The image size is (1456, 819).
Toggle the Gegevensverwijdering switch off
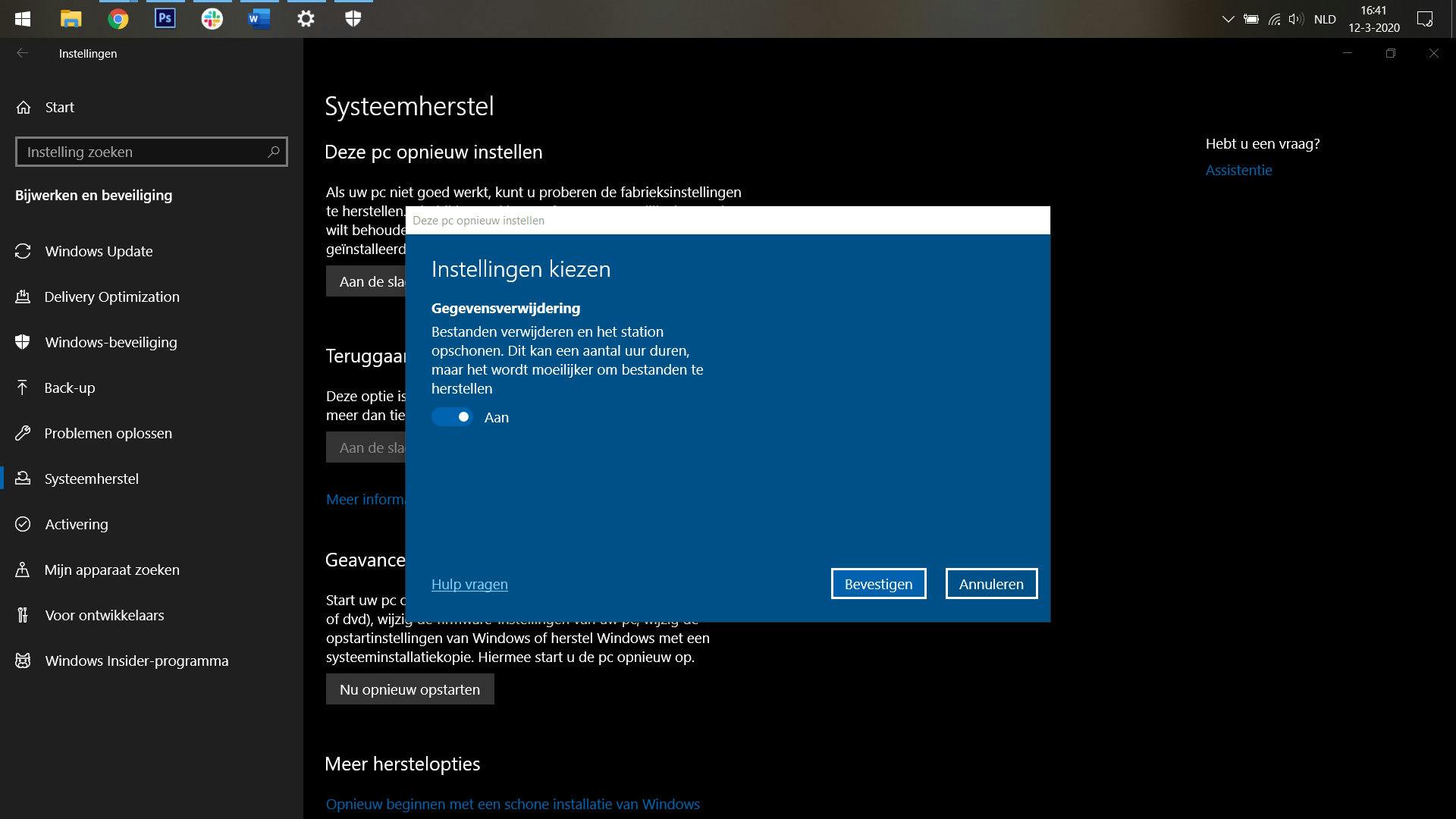pyautogui.click(x=452, y=417)
